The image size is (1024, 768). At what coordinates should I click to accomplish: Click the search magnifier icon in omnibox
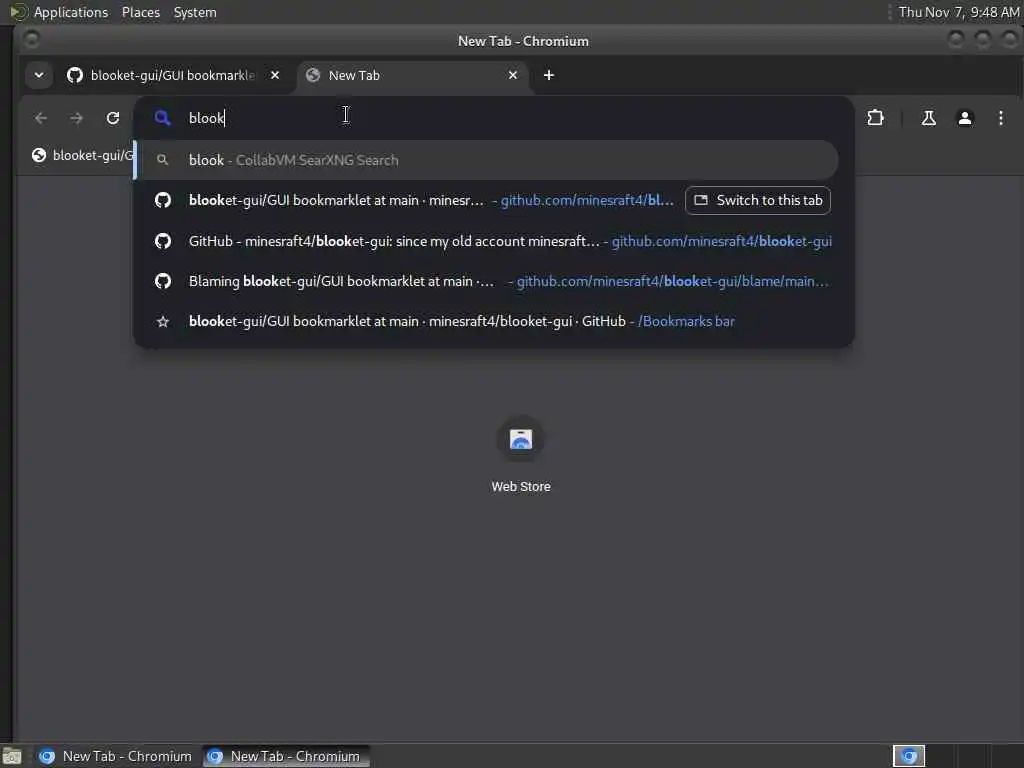click(163, 118)
